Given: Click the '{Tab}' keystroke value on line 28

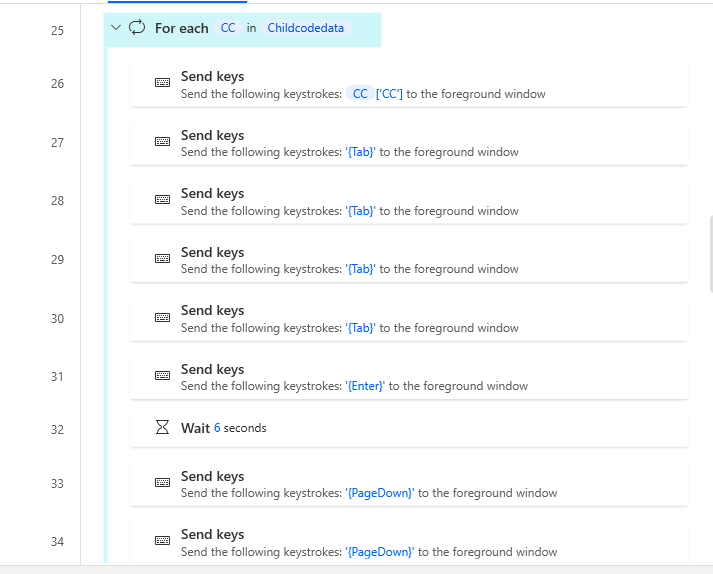Looking at the screenshot, I should (x=360, y=211).
